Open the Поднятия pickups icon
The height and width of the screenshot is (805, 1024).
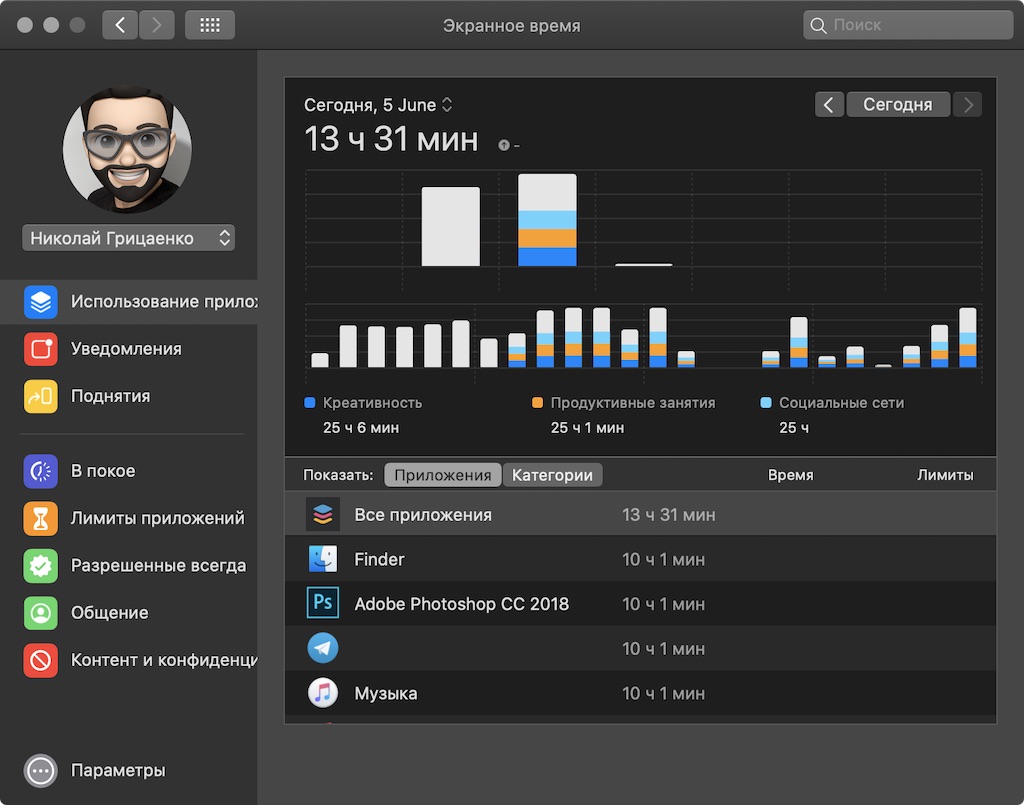[x=40, y=396]
